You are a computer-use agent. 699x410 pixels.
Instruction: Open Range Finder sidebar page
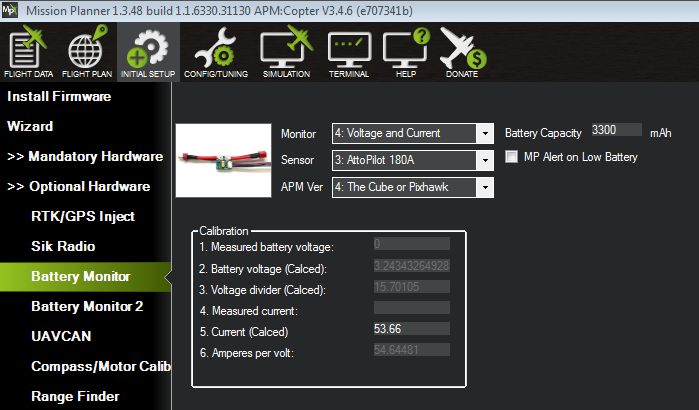pos(75,396)
